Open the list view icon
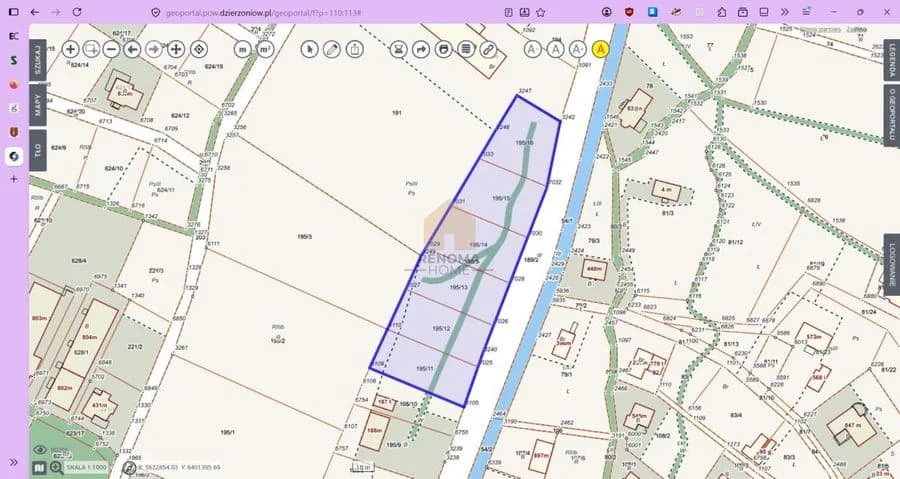The height and width of the screenshot is (479, 900). (x=466, y=49)
